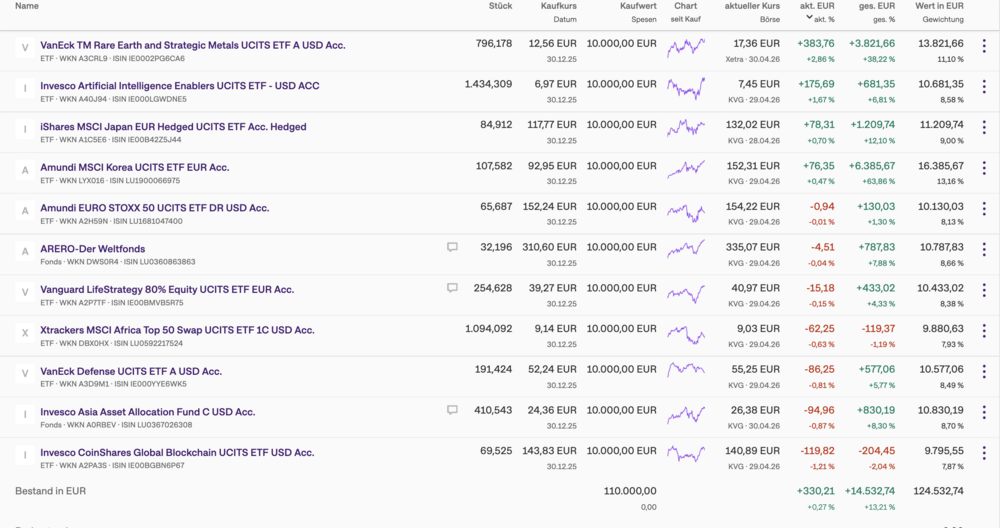Select daily change +330,21 in totals row
1000x528 pixels.
816,491
